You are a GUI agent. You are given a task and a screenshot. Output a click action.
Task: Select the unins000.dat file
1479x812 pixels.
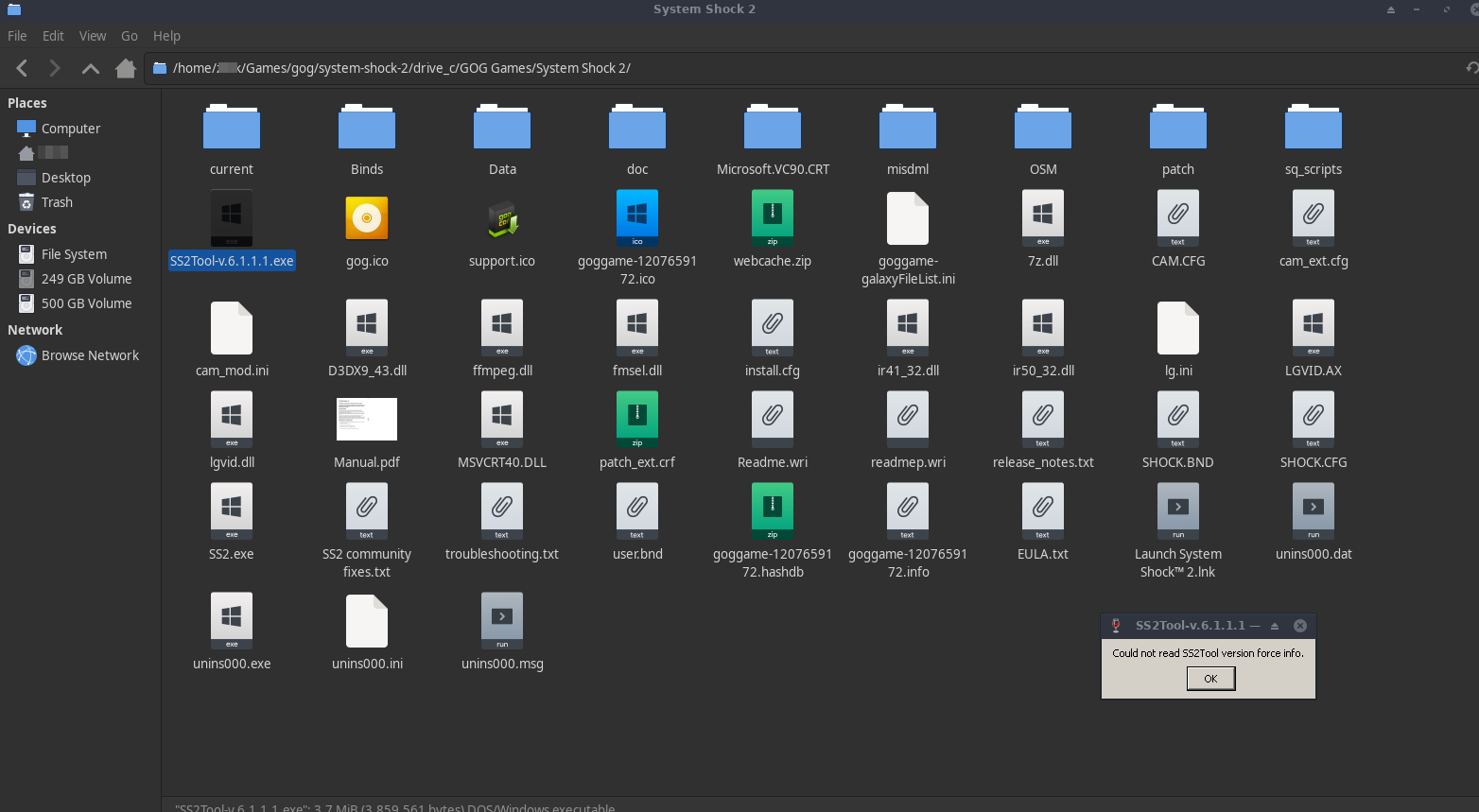pyautogui.click(x=1314, y=523)
